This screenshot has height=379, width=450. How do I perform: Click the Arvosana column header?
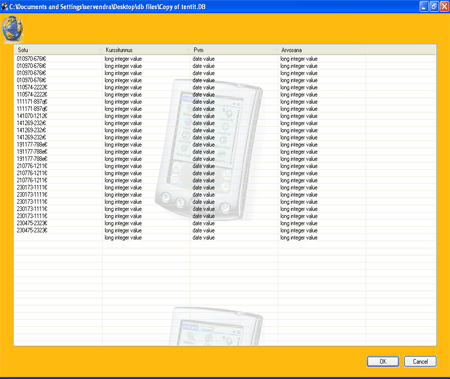pos(321,50)
